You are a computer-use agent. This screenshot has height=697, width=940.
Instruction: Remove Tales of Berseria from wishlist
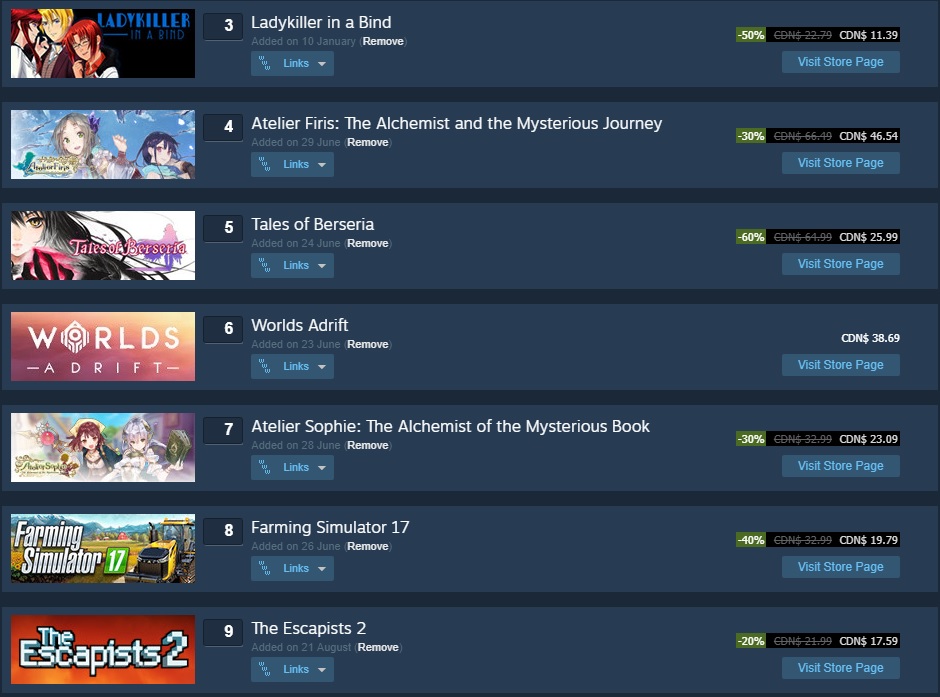(x=367, y=243)
